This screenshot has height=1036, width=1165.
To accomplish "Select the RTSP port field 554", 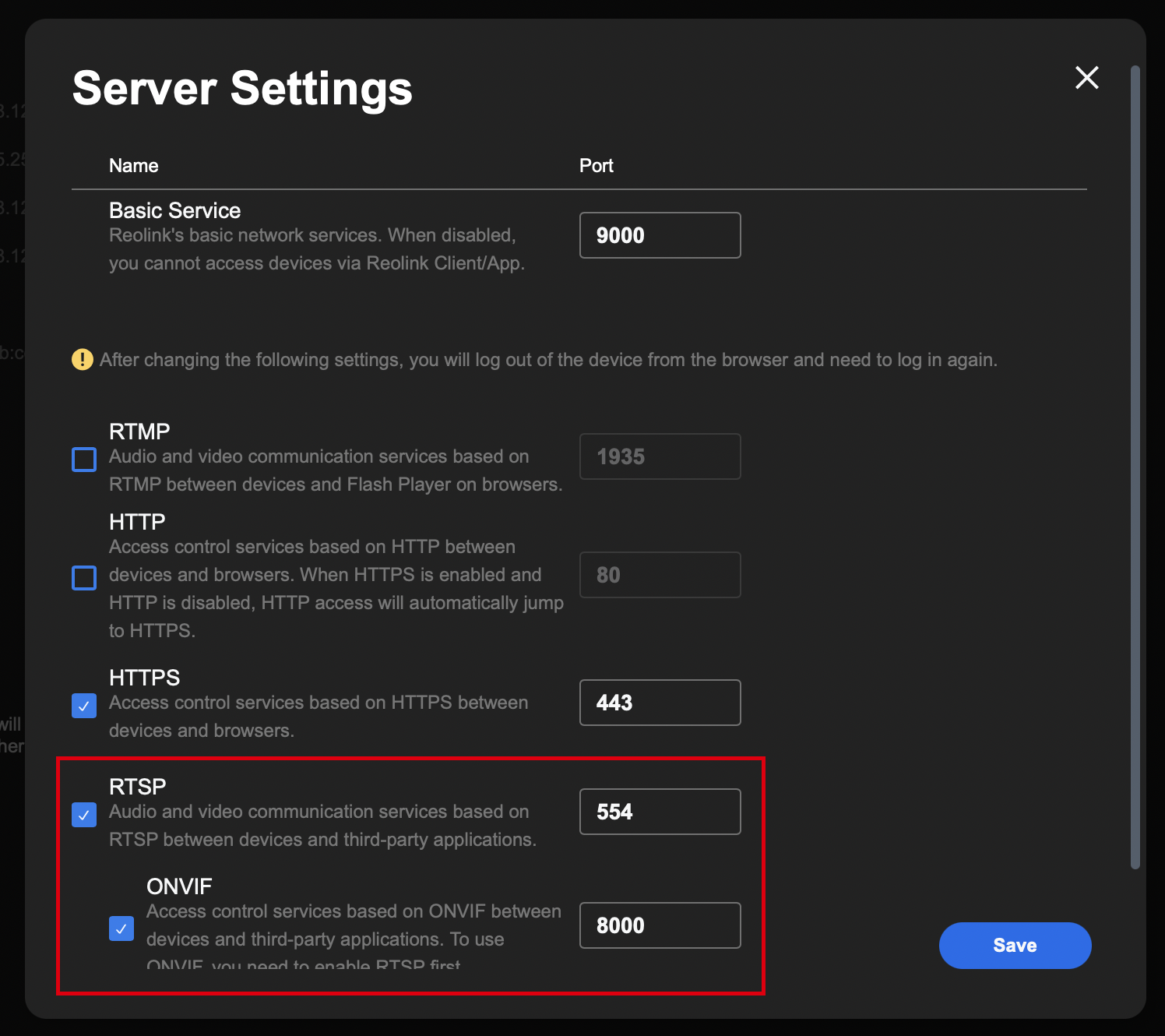I will coord(660,812).
